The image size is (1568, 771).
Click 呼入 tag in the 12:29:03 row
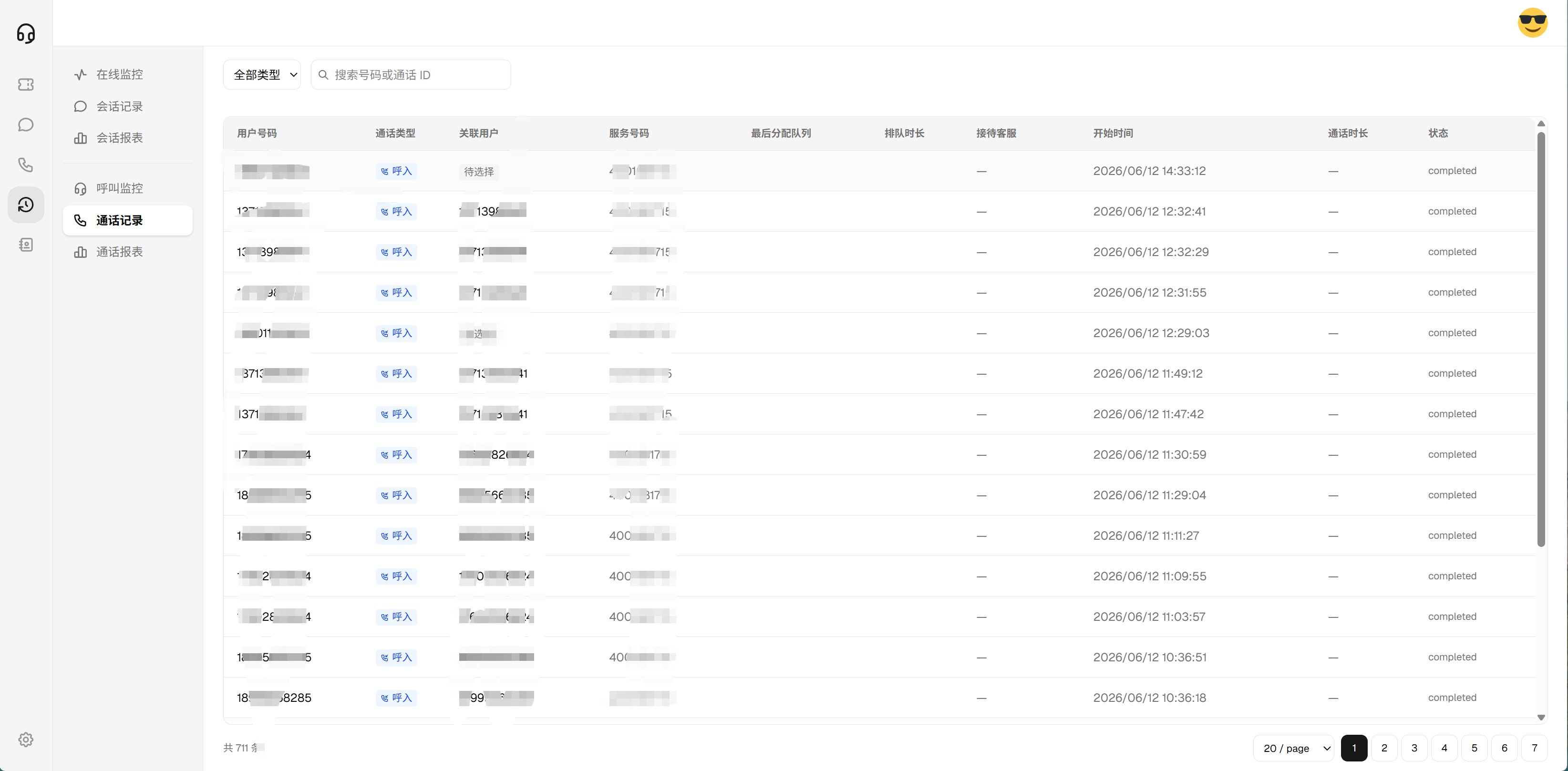pos(396,333)
